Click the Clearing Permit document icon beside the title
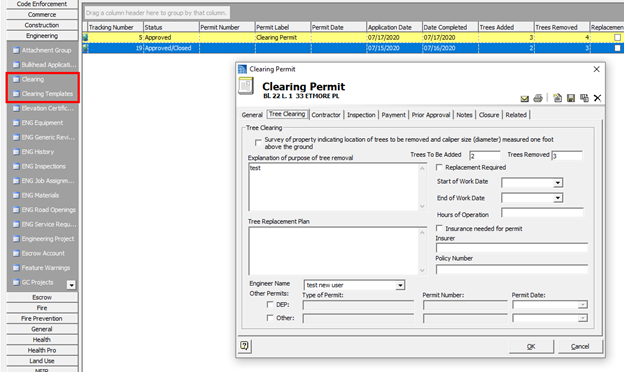This screenshot has height=372, width=624. click(x=246, y=86)
